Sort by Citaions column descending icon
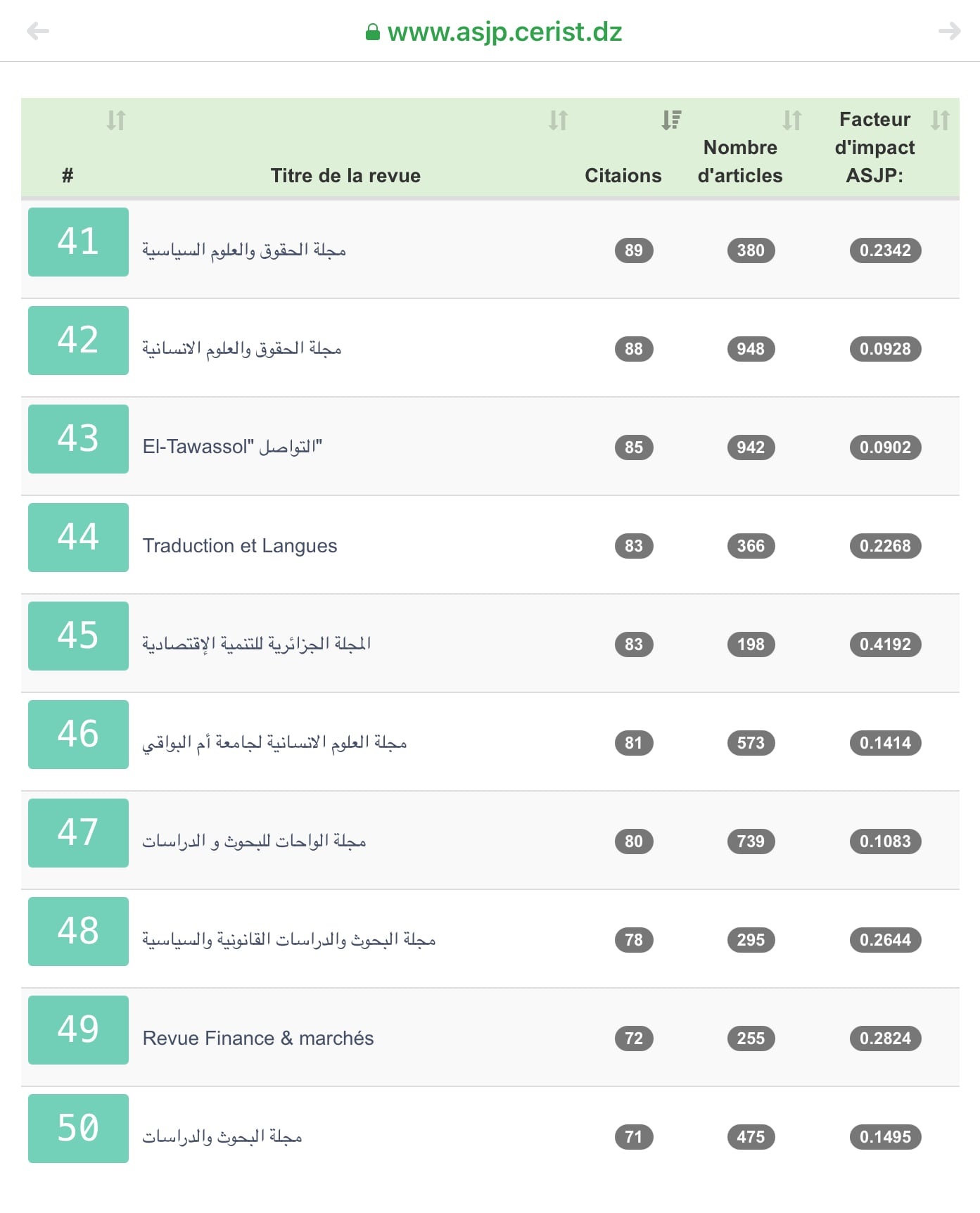 (x=671, y=120)
